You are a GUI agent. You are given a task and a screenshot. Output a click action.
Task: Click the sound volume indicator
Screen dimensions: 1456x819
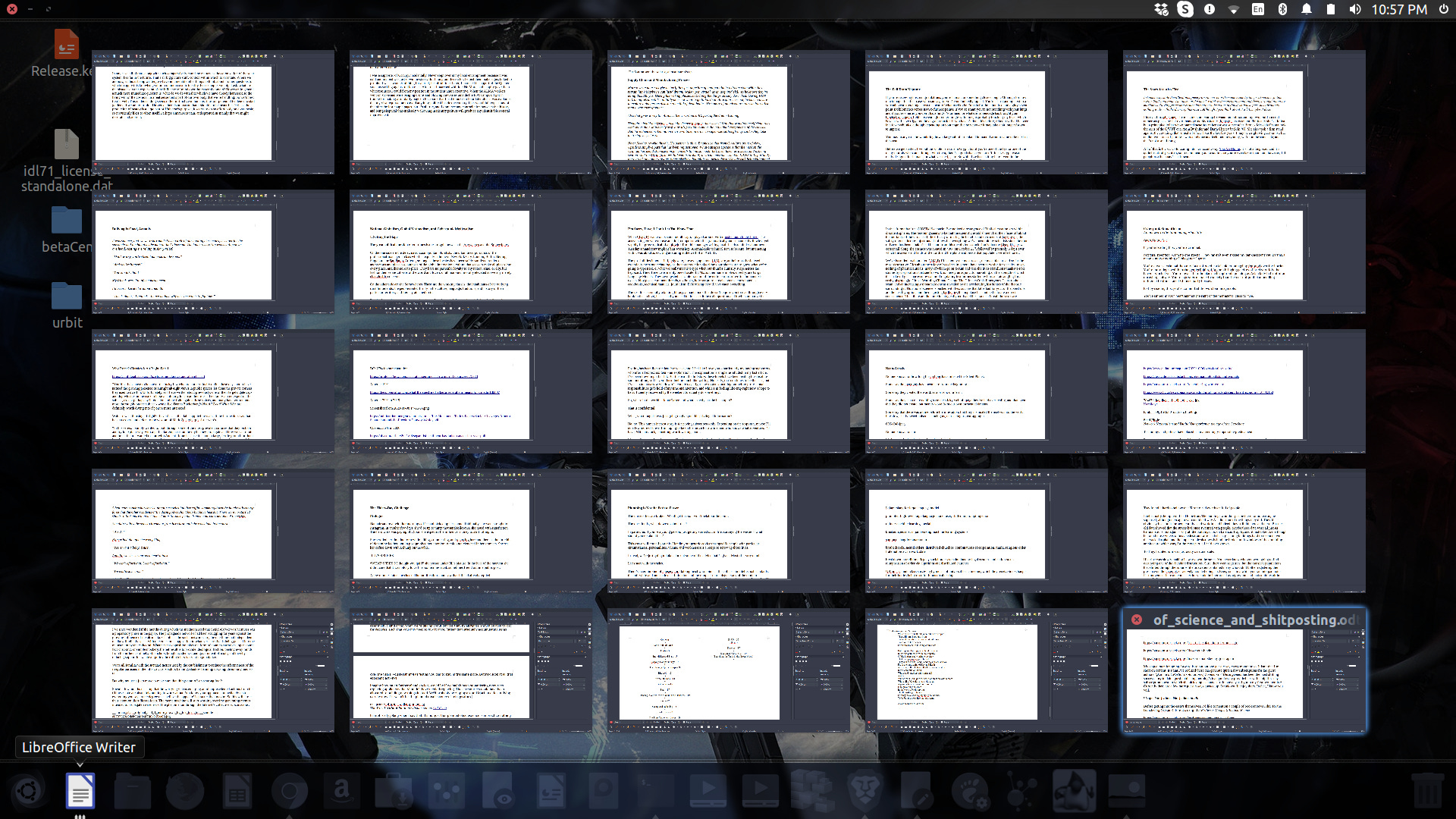pos(1355,9)
